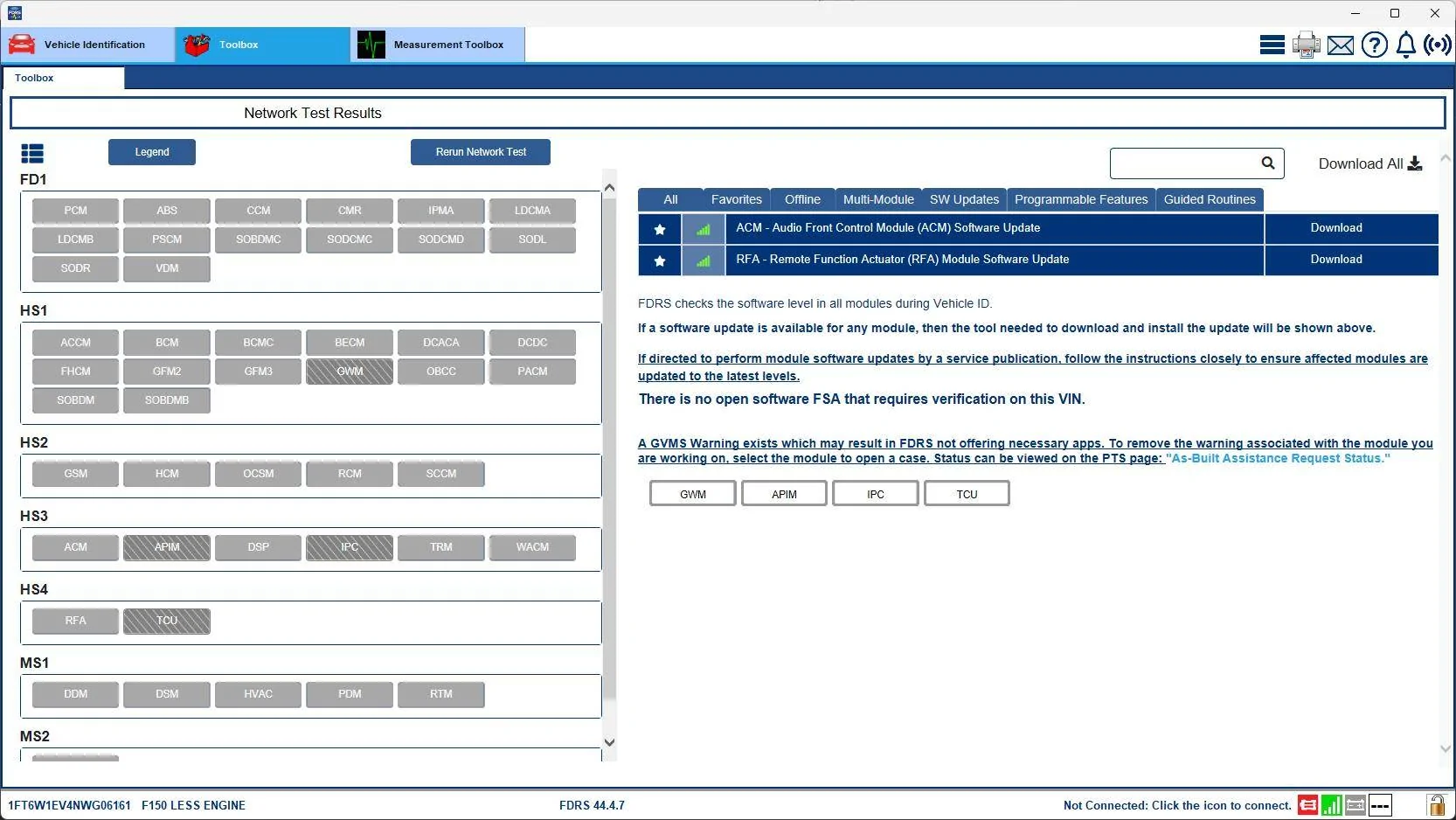Click the module list scroll up arrow
The image size is (1456, 820).
pyautogui.click(x=609, y=188)
